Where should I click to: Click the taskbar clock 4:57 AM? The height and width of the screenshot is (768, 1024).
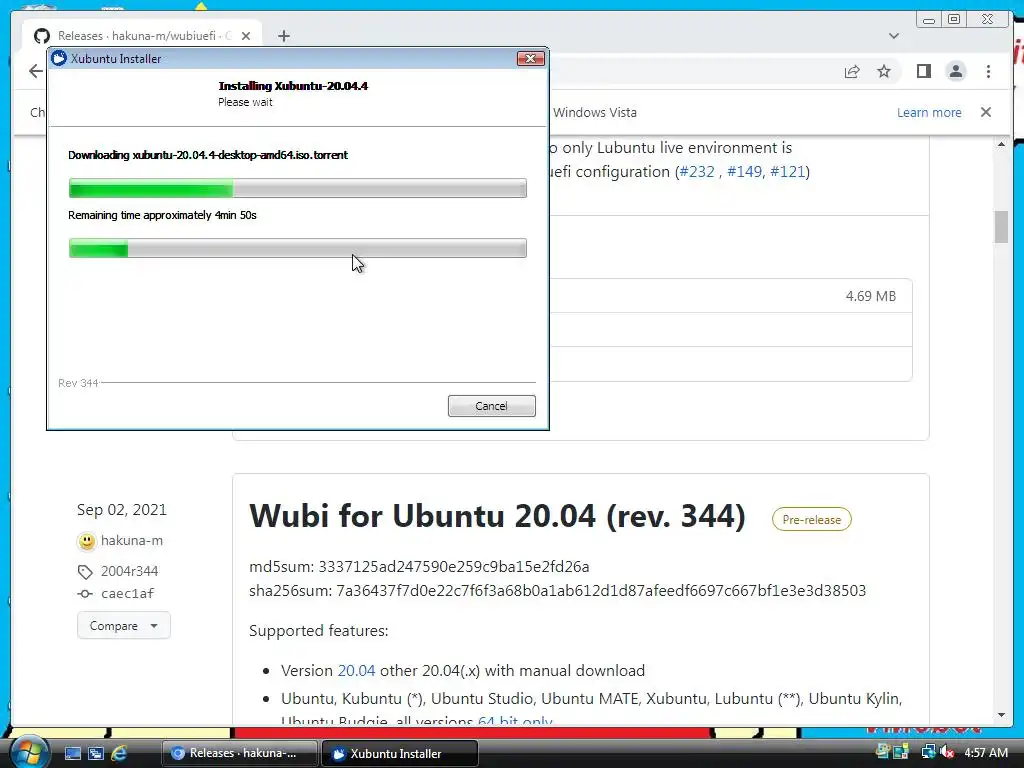tap(985, 753)
